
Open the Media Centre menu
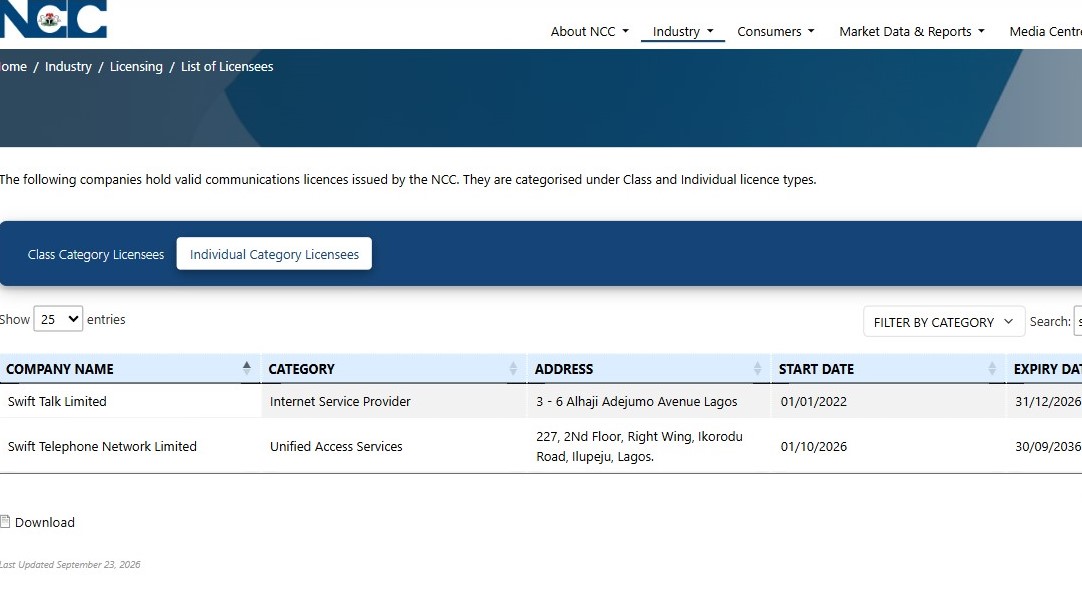pyautogui.click(x=1045, y=32)
